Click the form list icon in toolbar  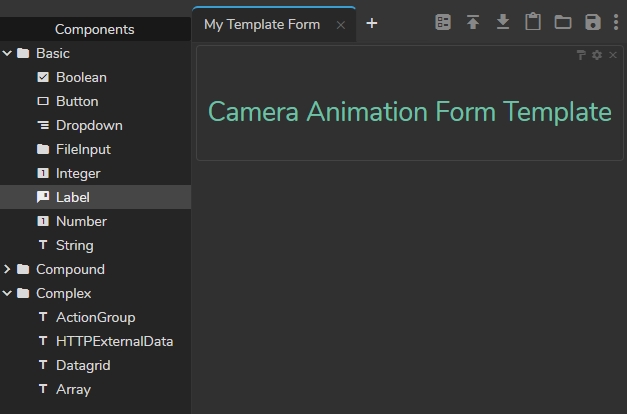443,22
